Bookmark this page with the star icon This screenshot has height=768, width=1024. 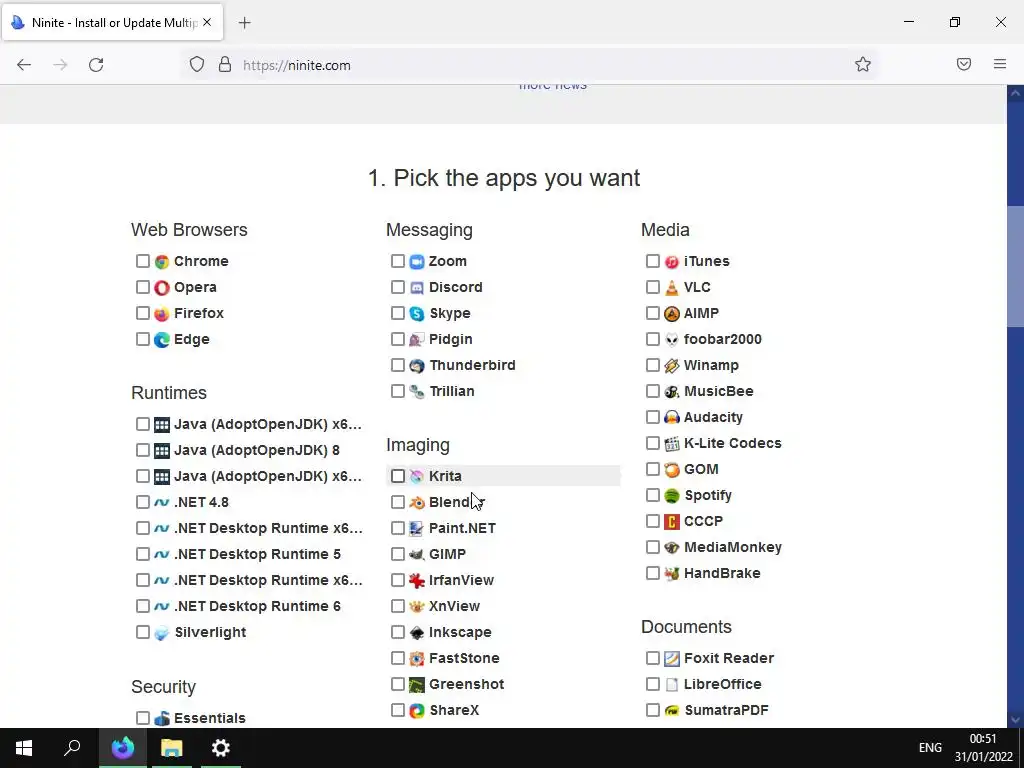click(863, 64)
